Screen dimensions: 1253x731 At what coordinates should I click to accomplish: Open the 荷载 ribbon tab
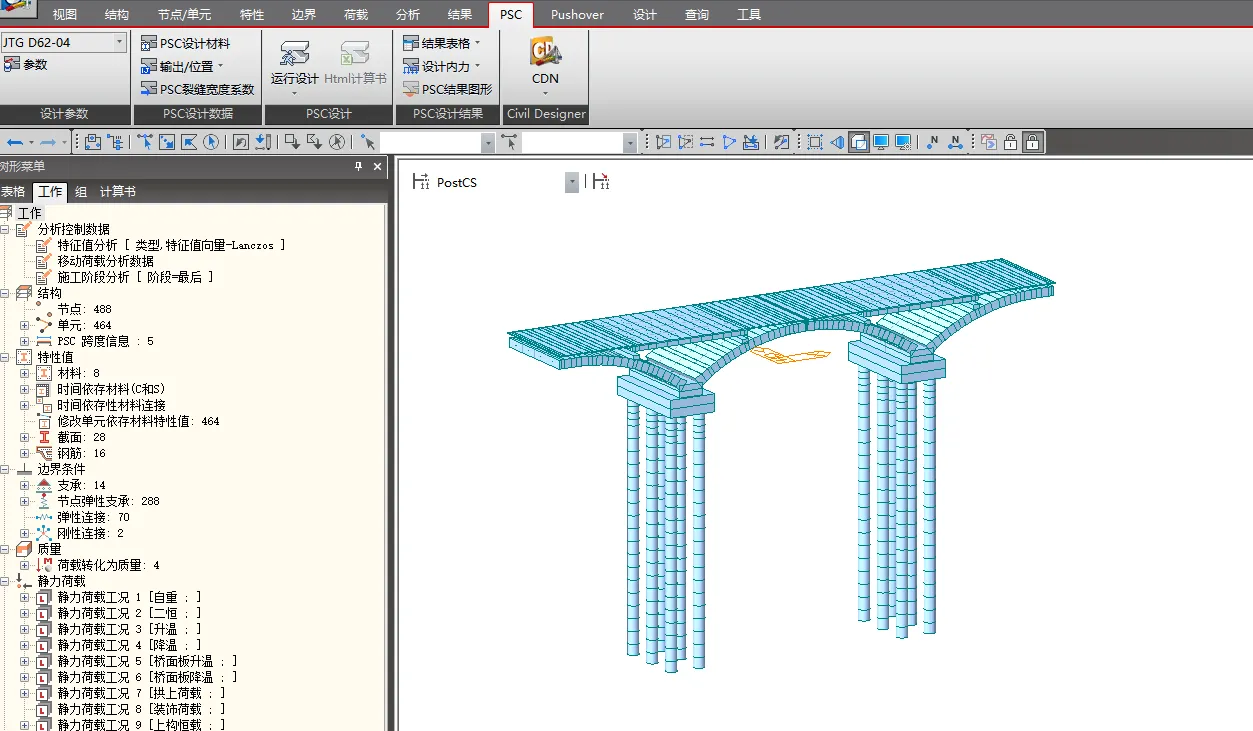click(x=356, y=15)
